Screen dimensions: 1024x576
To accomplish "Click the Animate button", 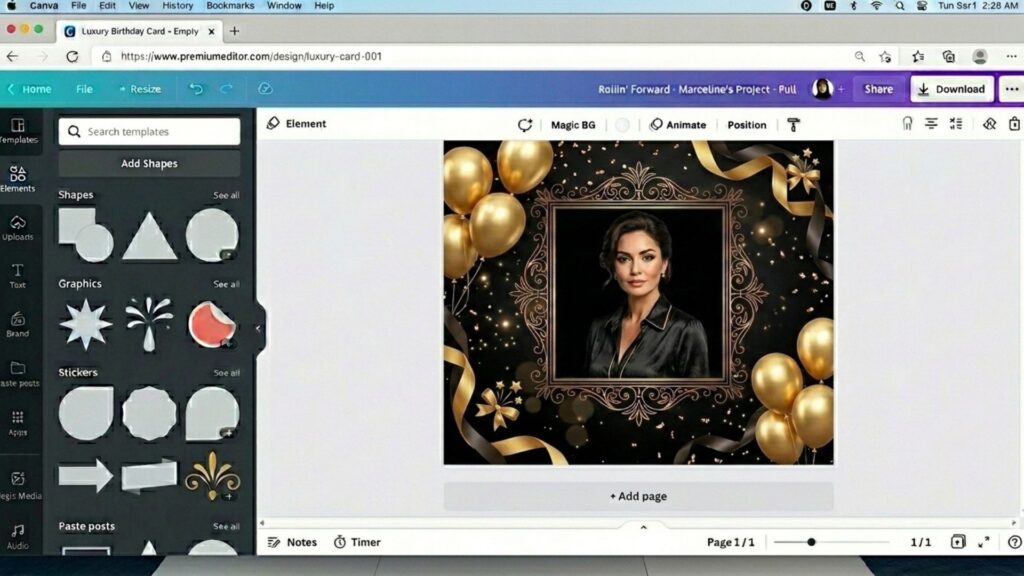I will [678, 125].
